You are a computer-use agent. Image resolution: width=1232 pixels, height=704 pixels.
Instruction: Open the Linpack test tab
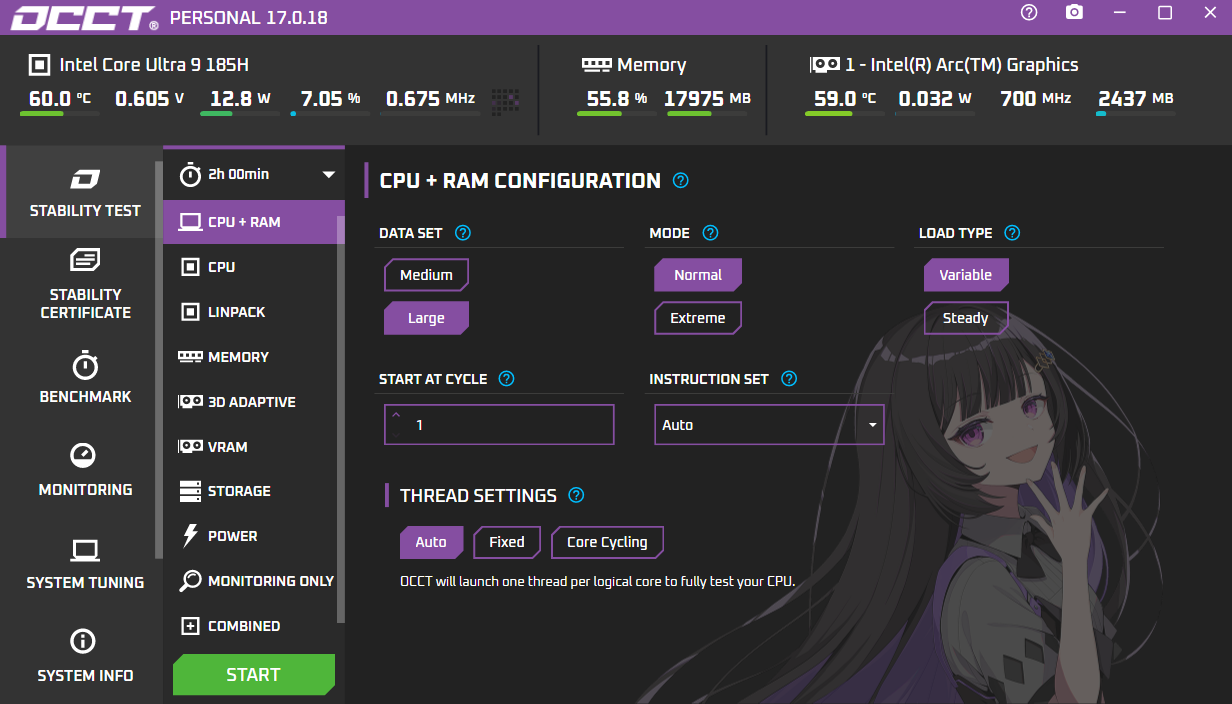click(x=250, y=312)
